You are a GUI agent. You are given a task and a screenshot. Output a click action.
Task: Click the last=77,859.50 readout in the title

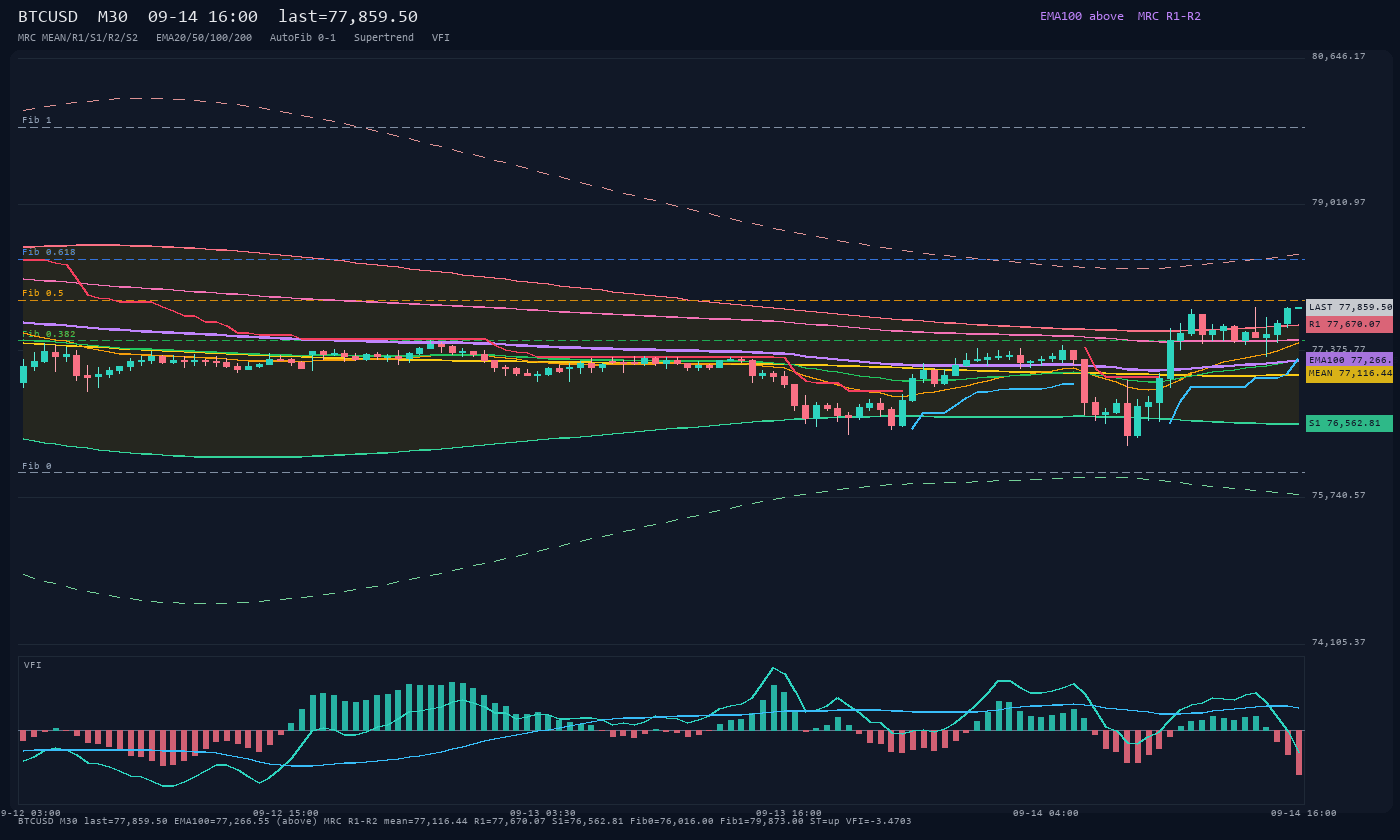(348, 16)
